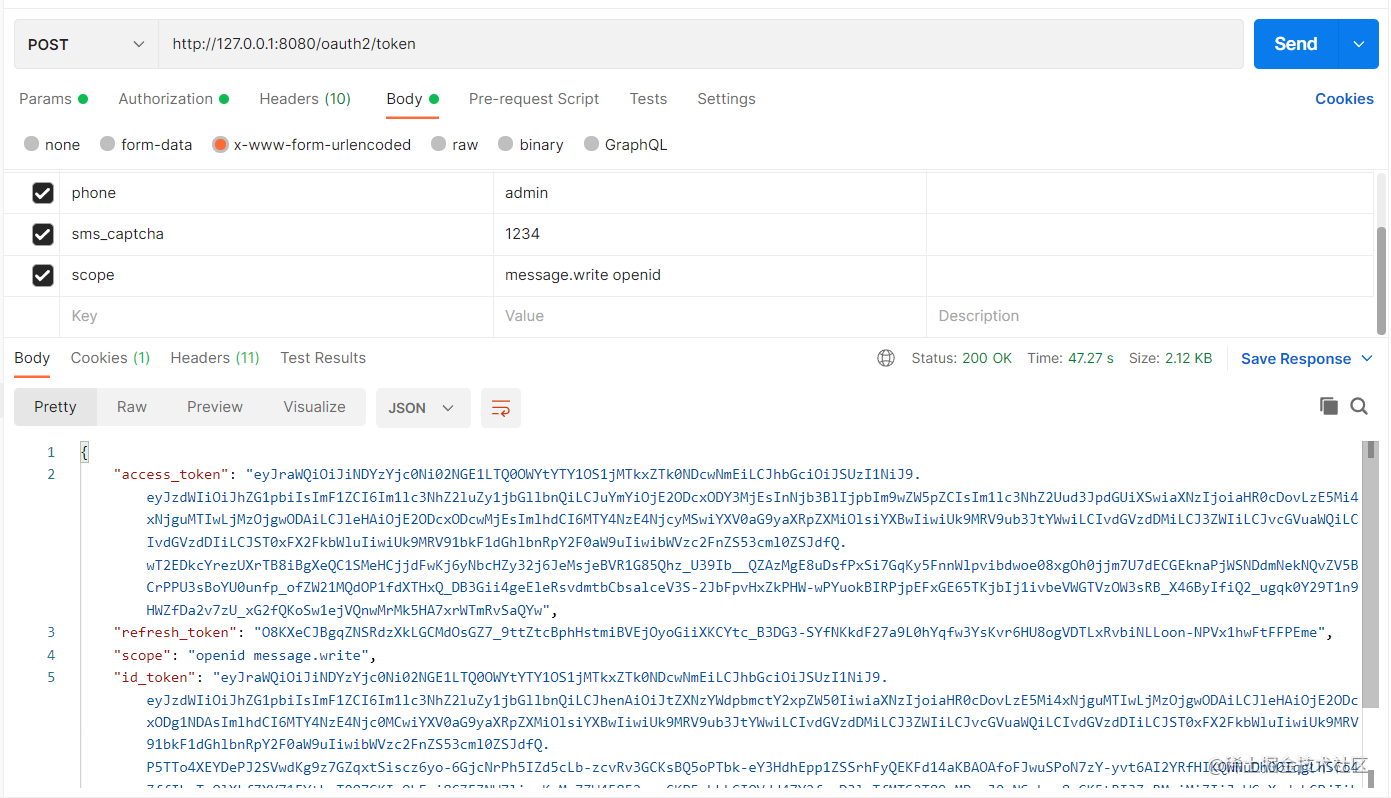
Task: Click the text wrap icon beside JSON dropdown
Action: click(500, 407)
